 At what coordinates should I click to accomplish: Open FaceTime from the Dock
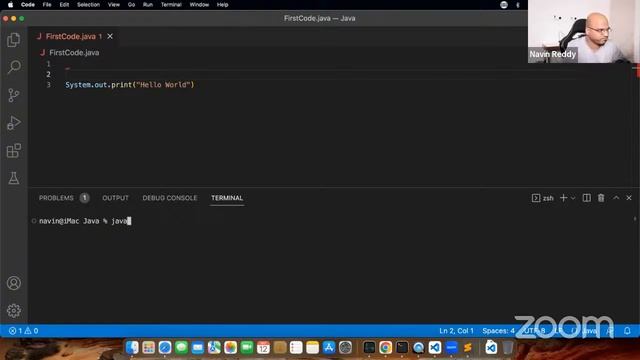coord(247,348)
